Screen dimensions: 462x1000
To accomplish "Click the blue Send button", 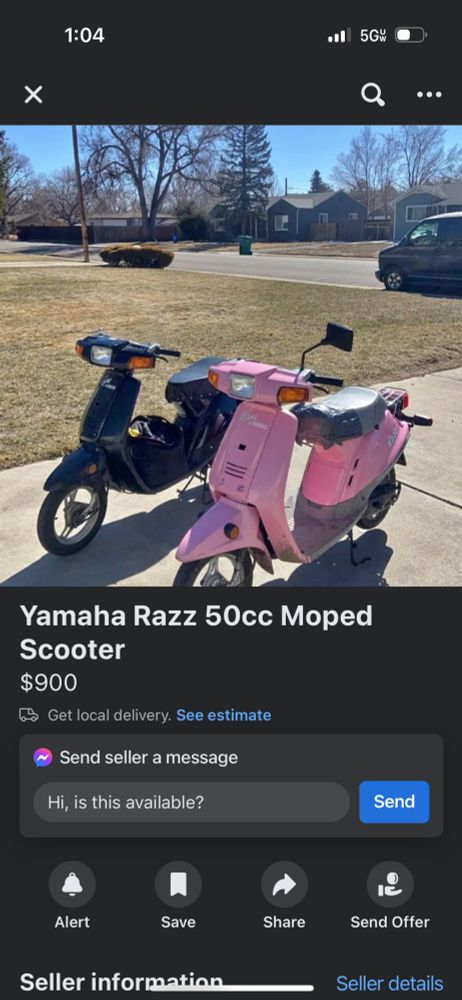I will (394, 802).
